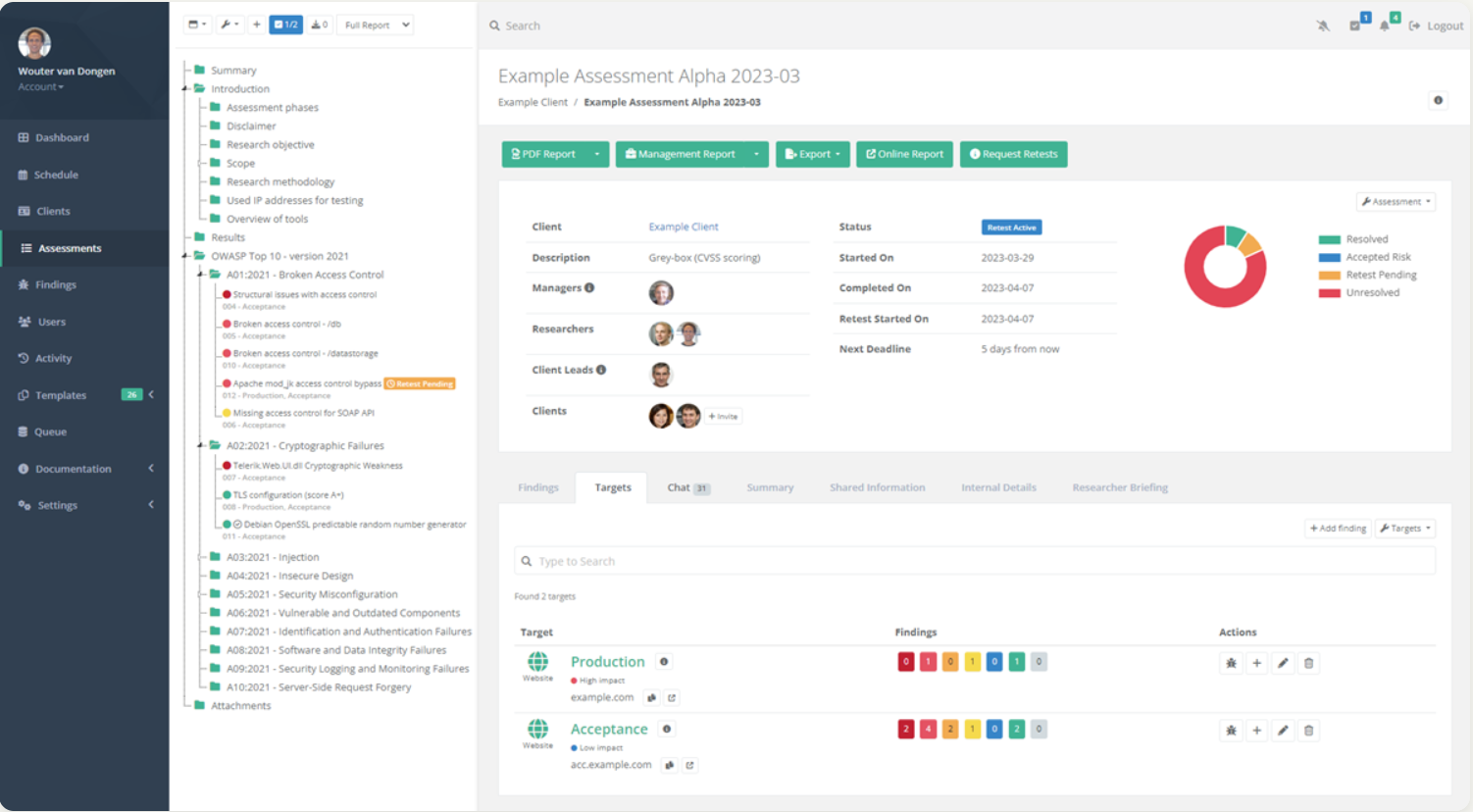Screen dimensions: 1473x812
Task: Select the bug report icon for Production target
Action: 1231,663
